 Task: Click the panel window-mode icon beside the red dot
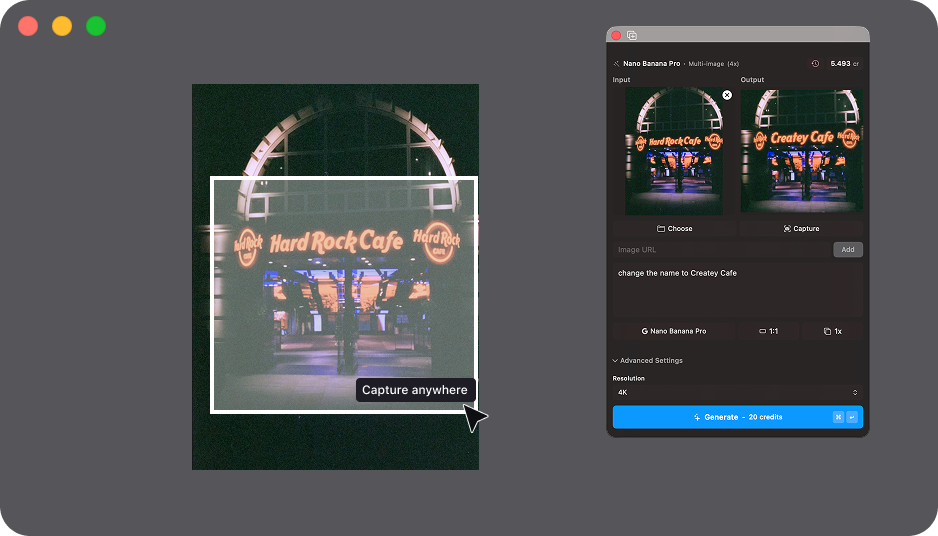point(632,35)
